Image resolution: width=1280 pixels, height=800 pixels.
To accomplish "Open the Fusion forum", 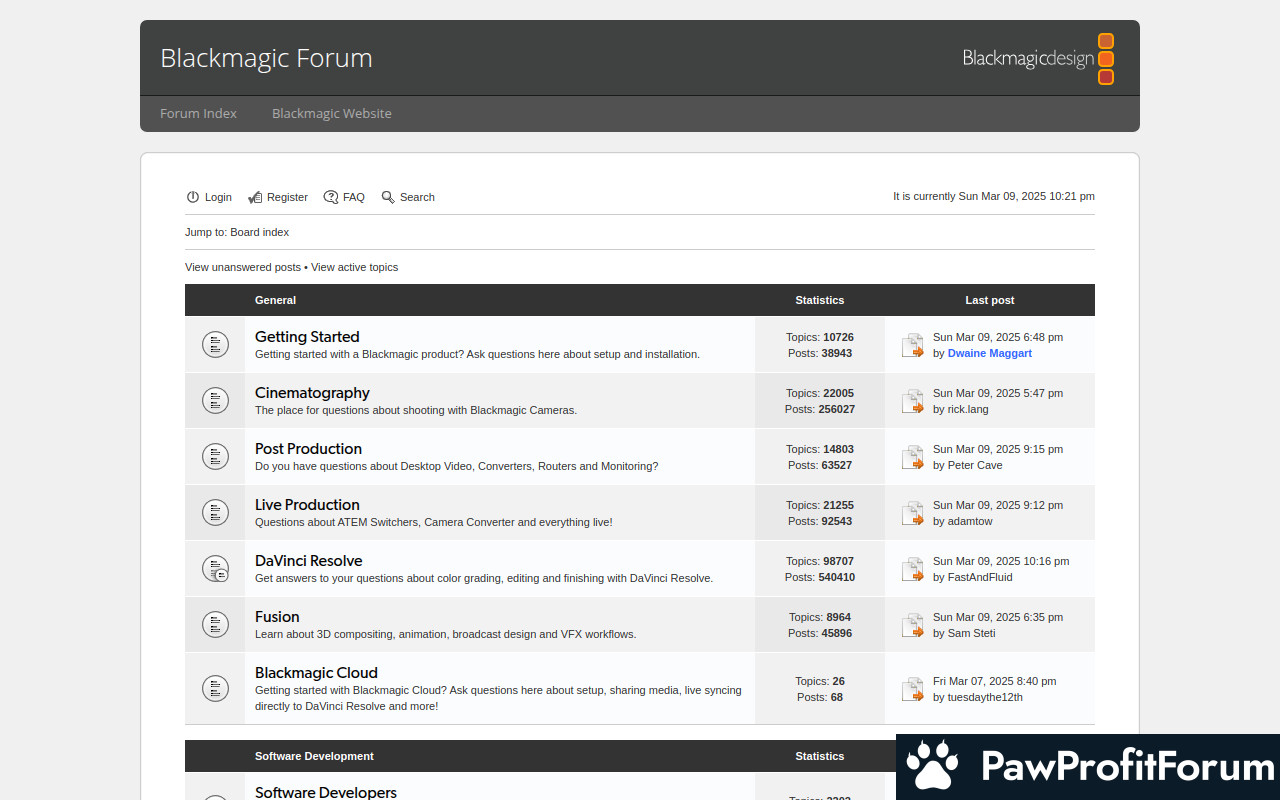I will [x=277, y=617].
